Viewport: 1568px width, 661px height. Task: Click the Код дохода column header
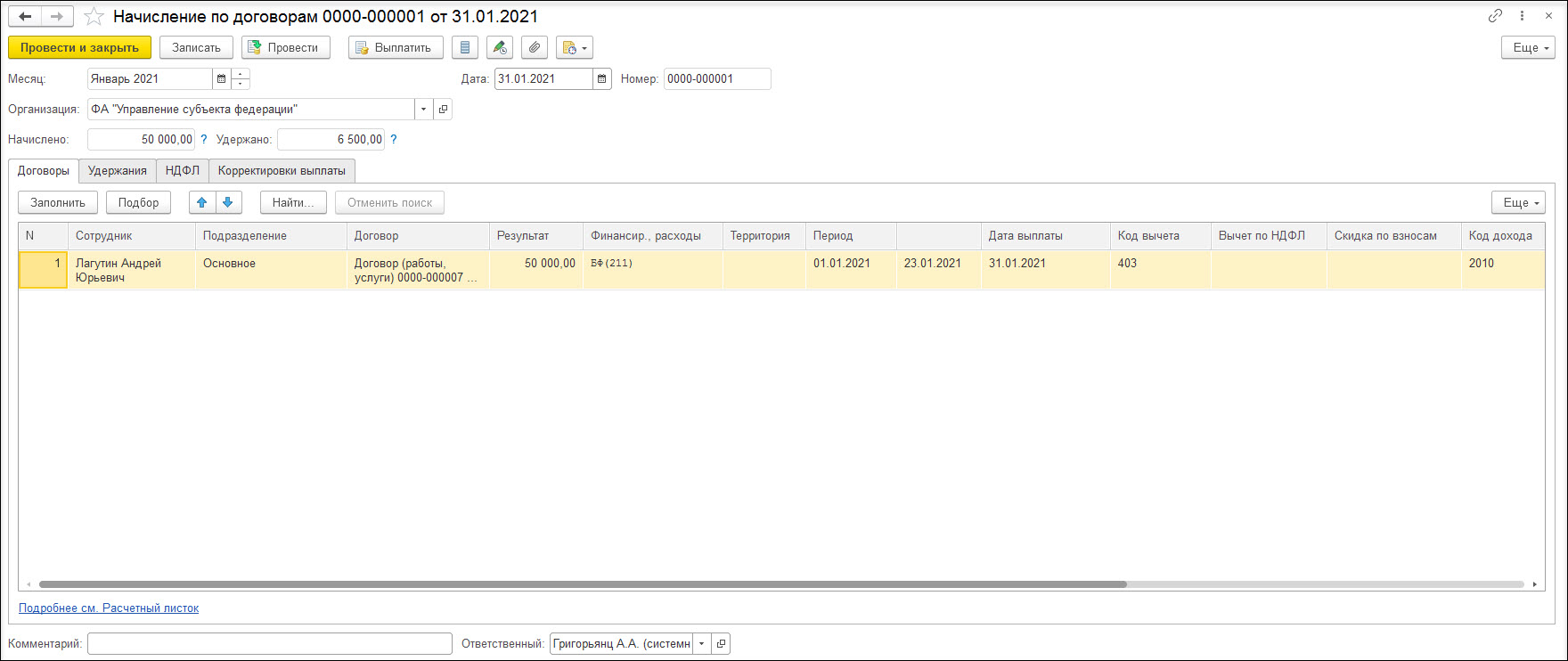tap(1502, 236)
